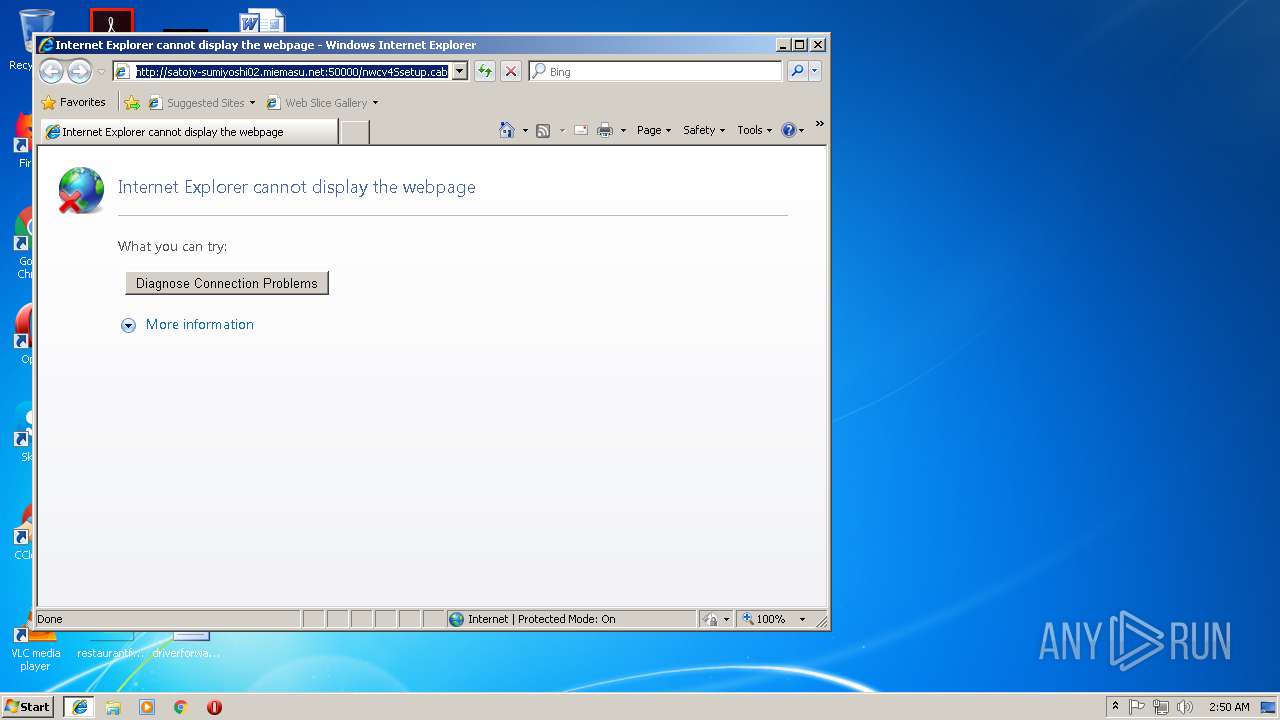Show hidden system tray icons

click(1116, 706)
